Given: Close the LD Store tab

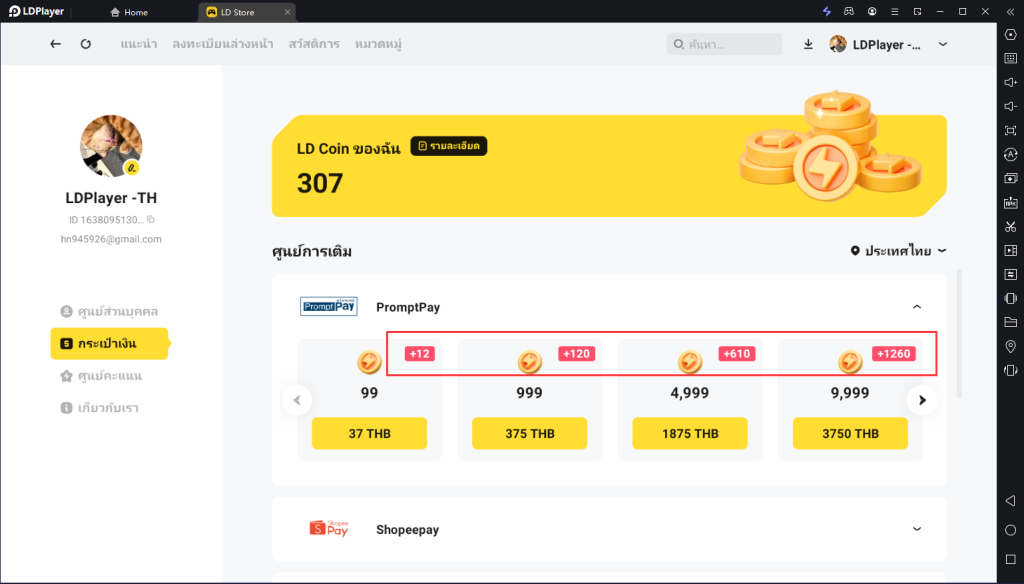Looking at the screenshot, I should pos(287,12).
